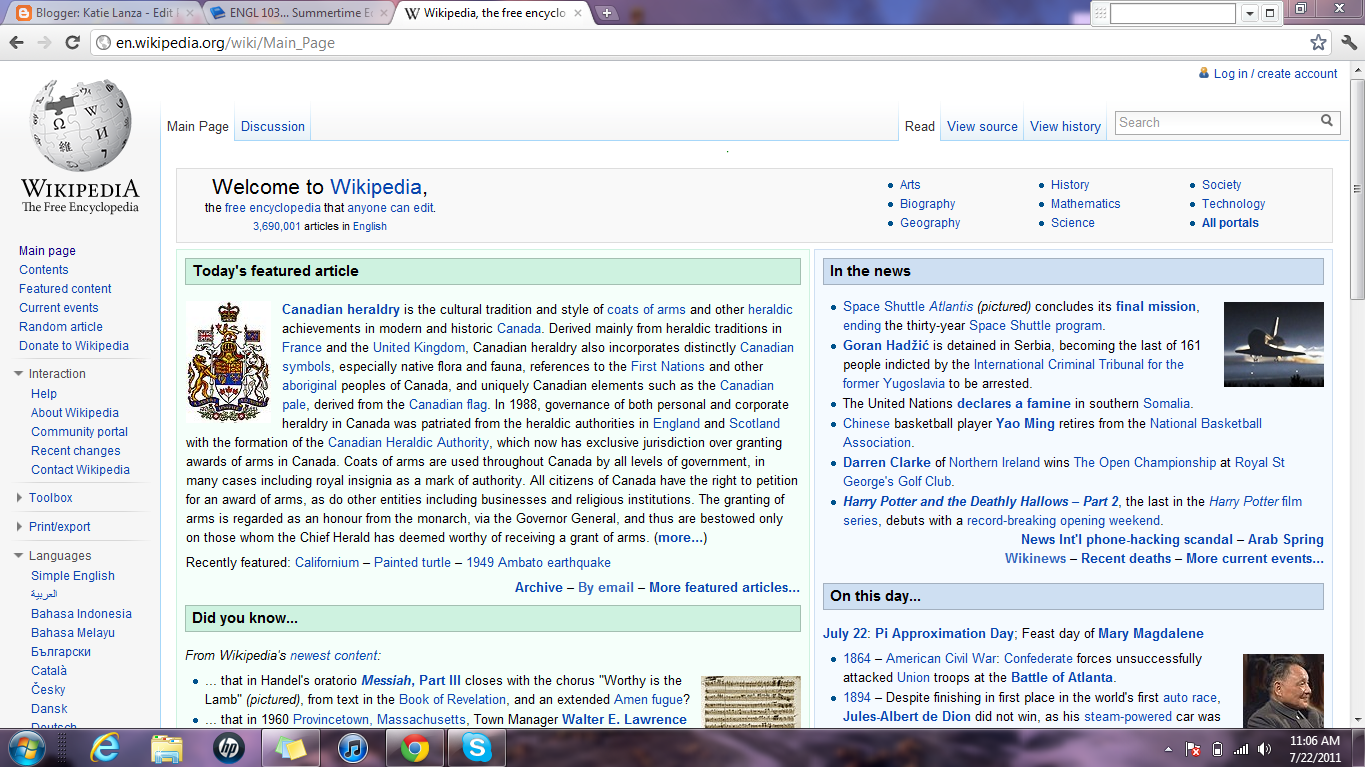Open the Featured content sidebar link
Viewport: 1365px width, 767px height.
(x=65, y=289)
